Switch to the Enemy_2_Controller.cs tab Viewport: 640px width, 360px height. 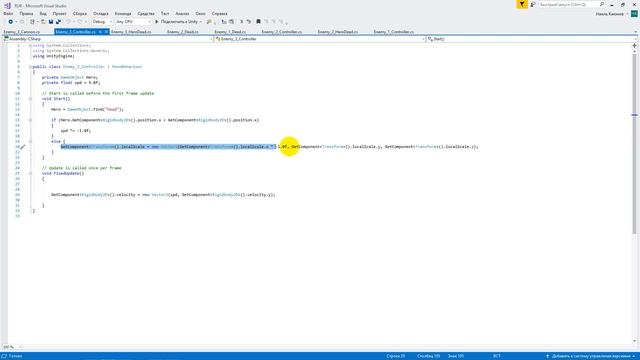click(282, 31)
